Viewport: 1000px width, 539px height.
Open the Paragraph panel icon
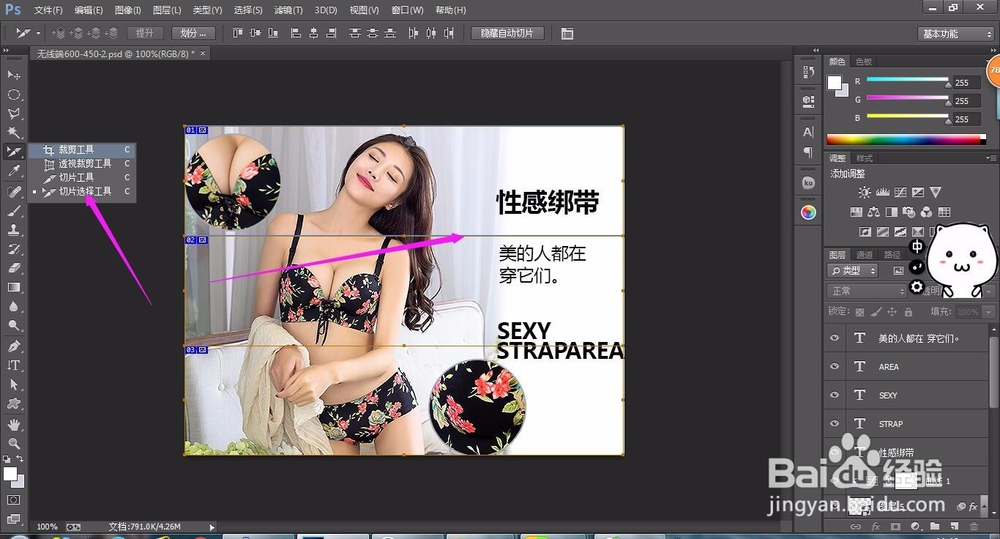(x=808, y=152)
